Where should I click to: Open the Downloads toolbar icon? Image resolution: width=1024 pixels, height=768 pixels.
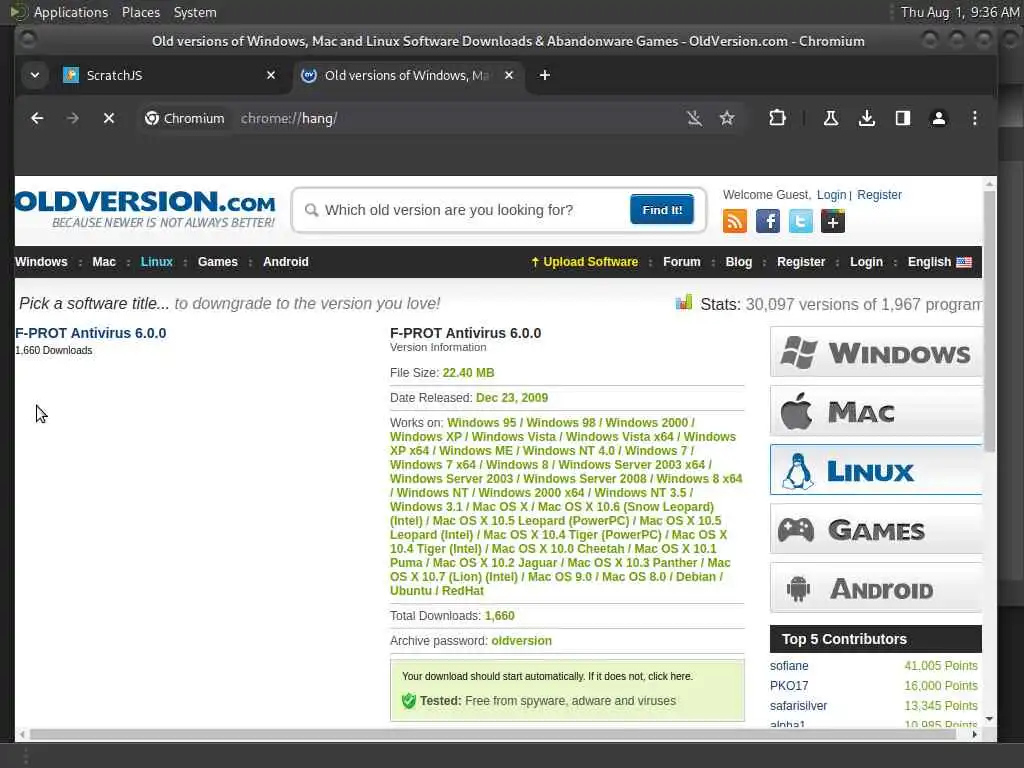pos(867,118)
